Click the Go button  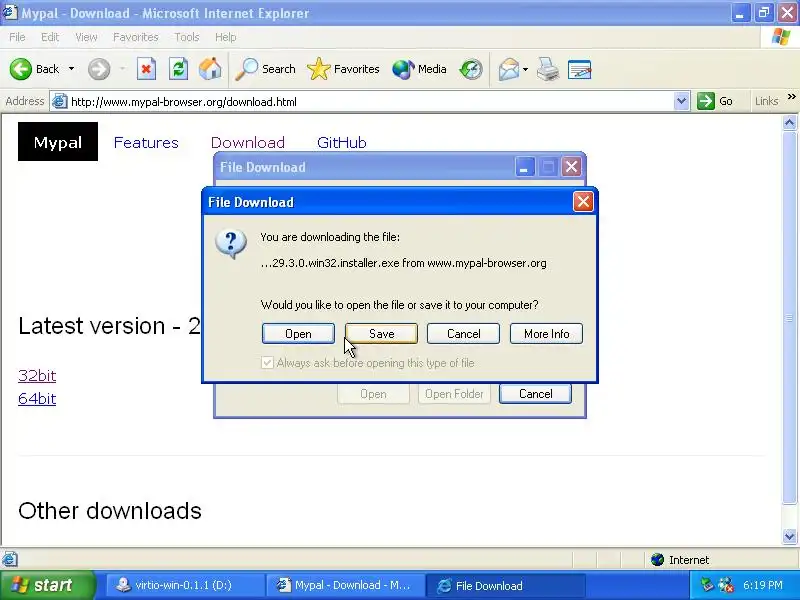pyautogui.click(x=715, y=101)
